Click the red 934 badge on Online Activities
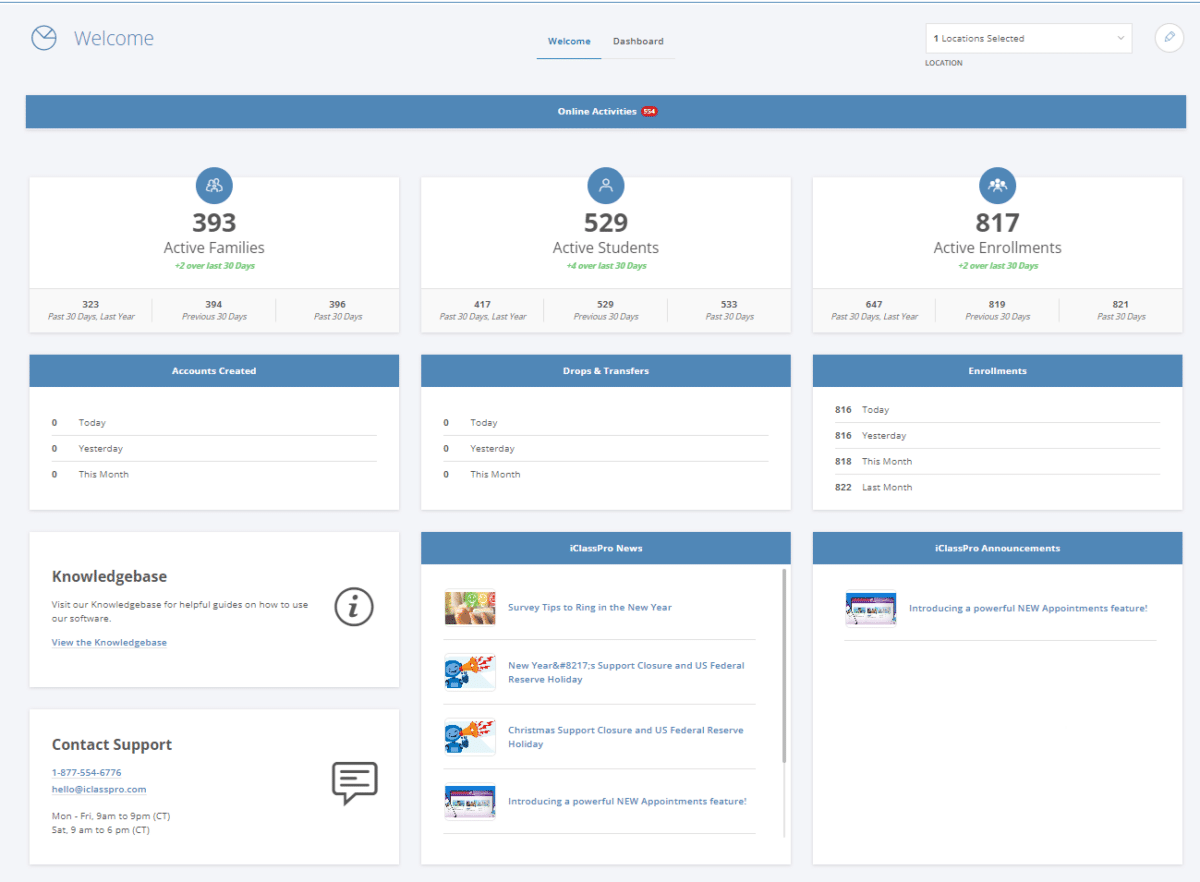The image size is (1200, 882). click(x=648, y=111)
